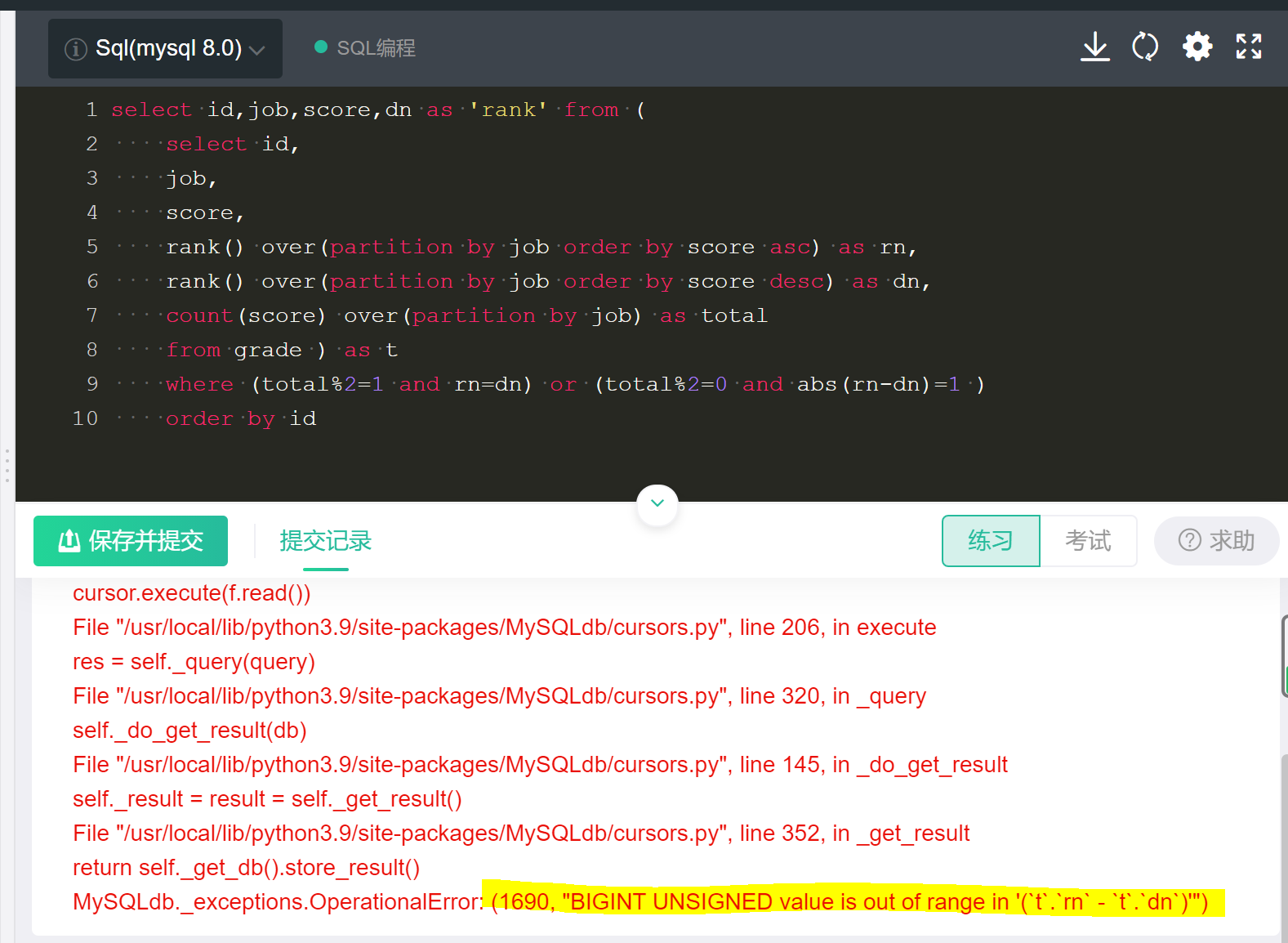Screen dimensions: 1288x943
Task: Click the 'job,' text on line 3
Action: coord(192,178)
